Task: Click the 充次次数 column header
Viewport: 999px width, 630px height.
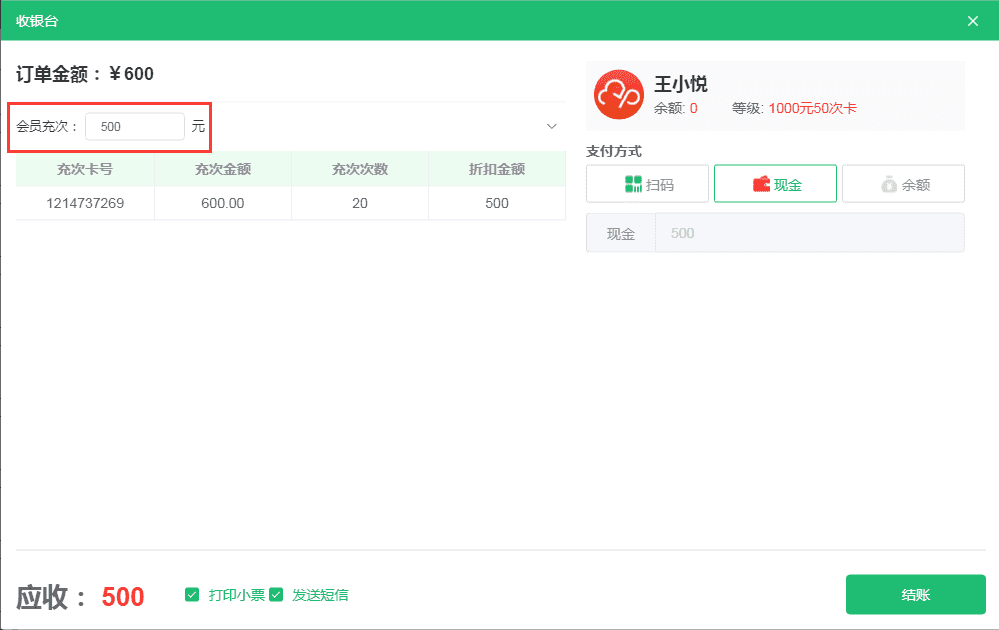Action: click(360, 169)
